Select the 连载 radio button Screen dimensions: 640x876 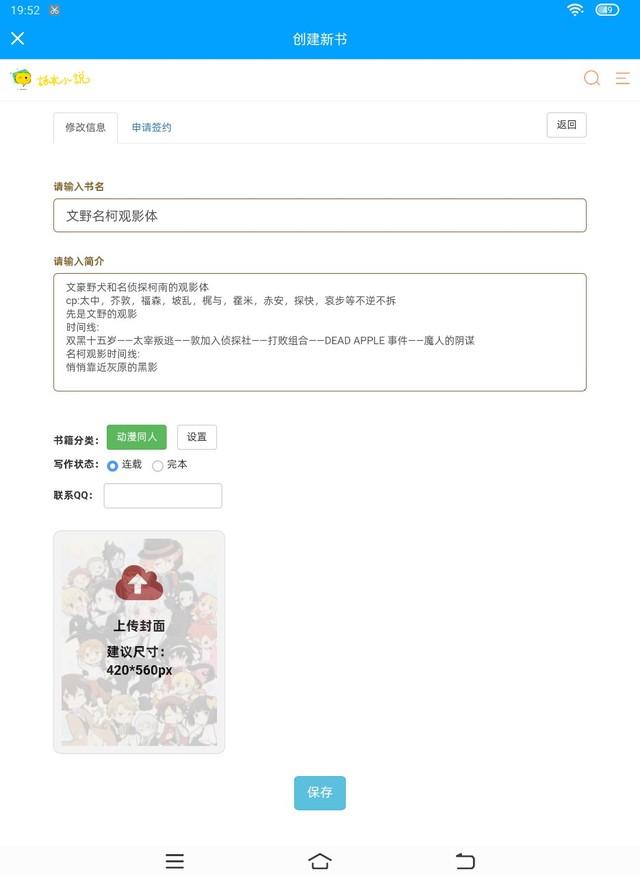click(x=112, y=465)
